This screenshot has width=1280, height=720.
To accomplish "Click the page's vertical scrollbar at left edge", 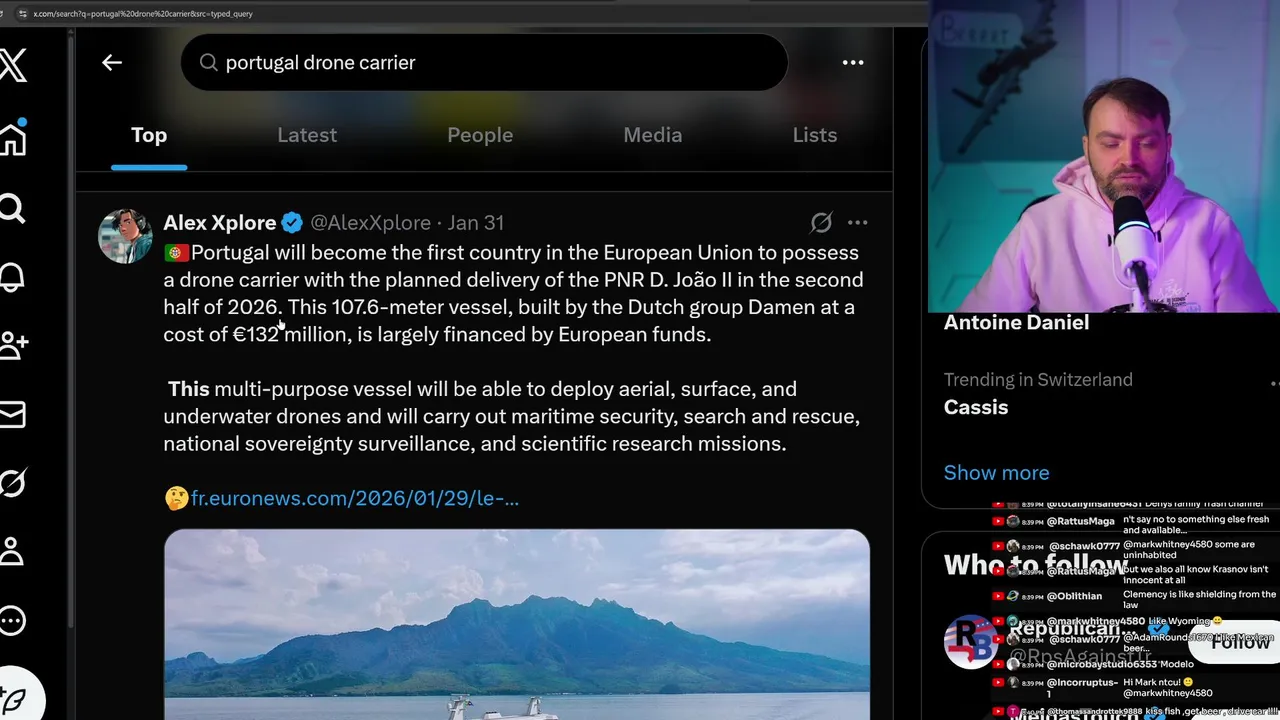I will point(71,330).
